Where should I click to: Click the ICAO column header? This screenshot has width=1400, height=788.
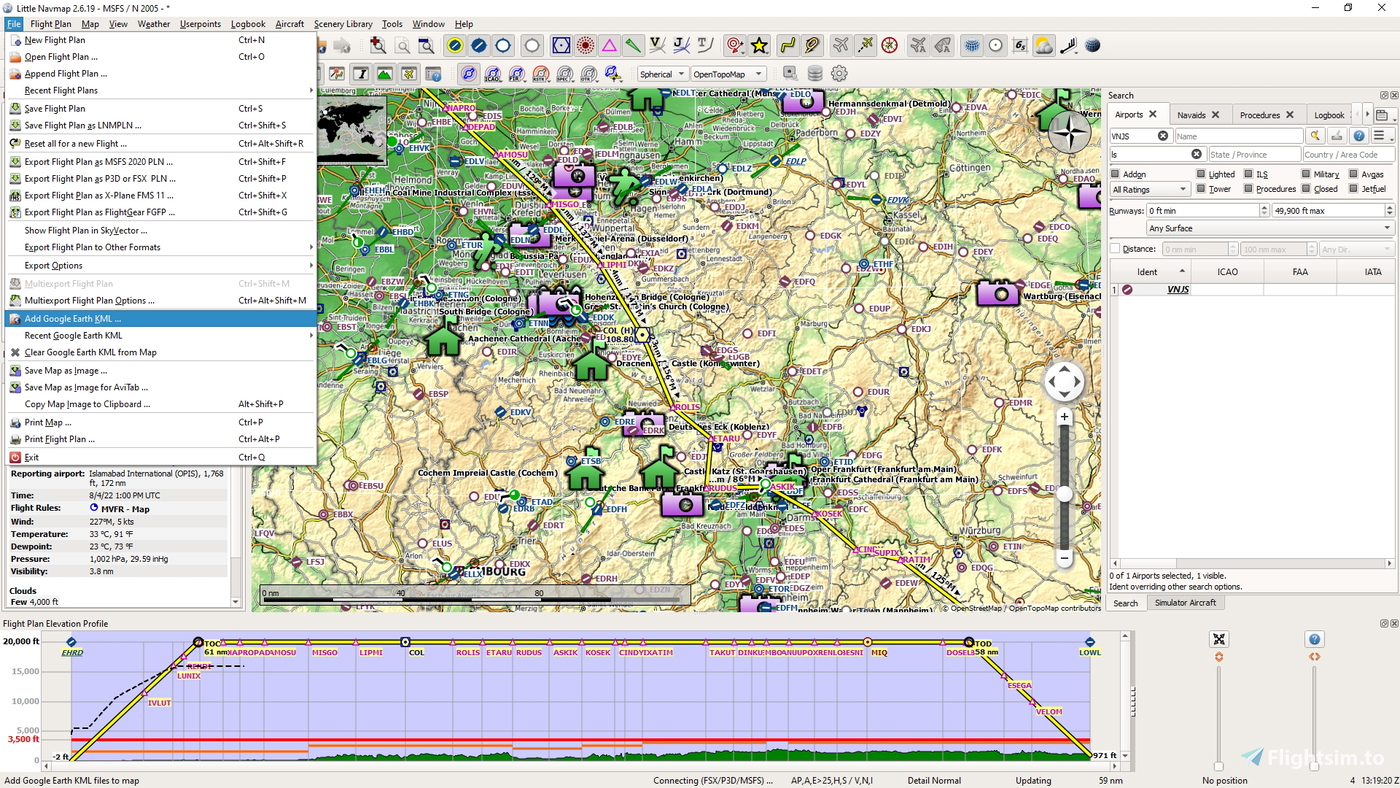[1227, 272]
